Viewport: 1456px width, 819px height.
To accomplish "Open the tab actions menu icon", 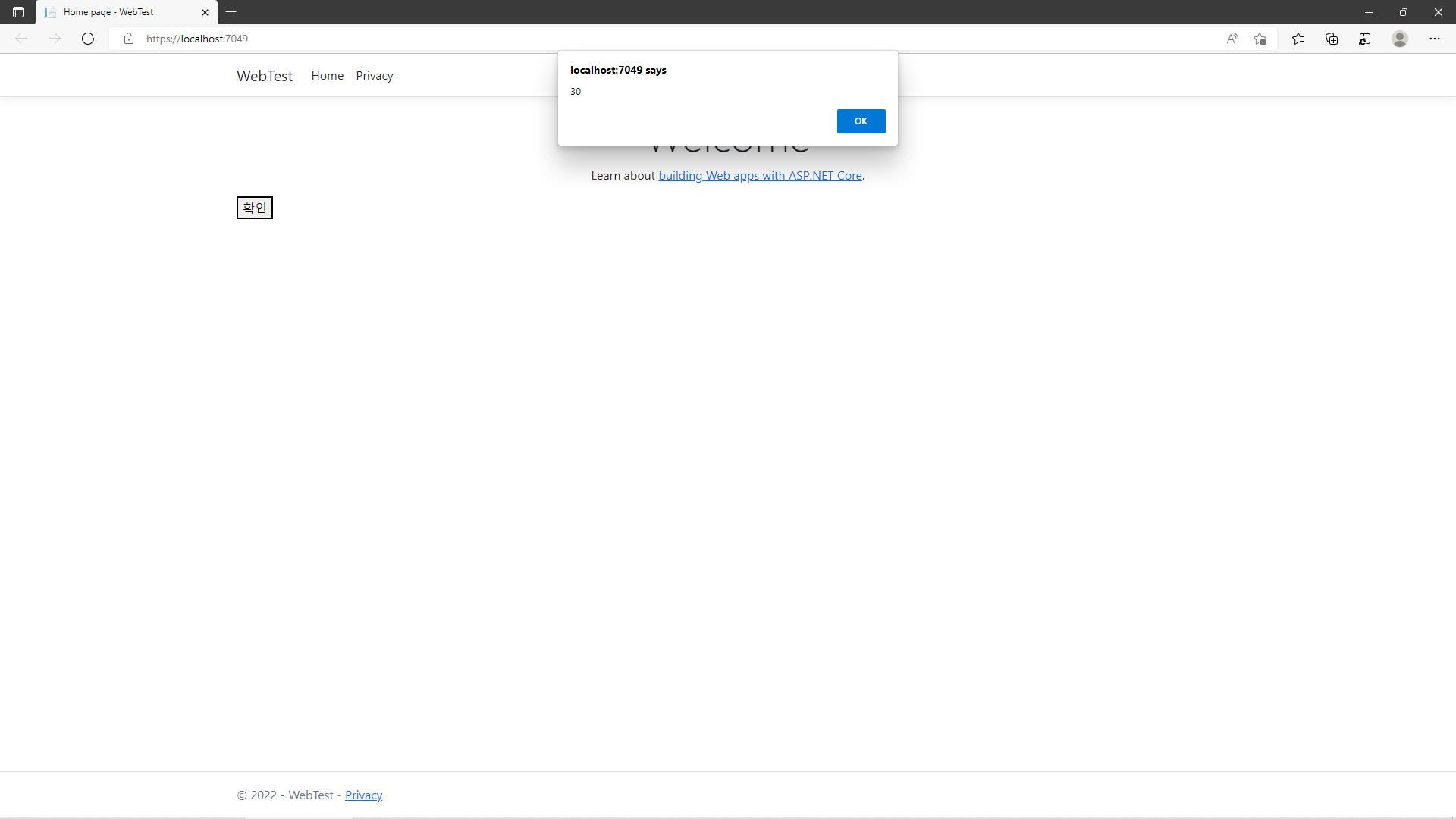I will pyautogui.click(x=18, y=12).
